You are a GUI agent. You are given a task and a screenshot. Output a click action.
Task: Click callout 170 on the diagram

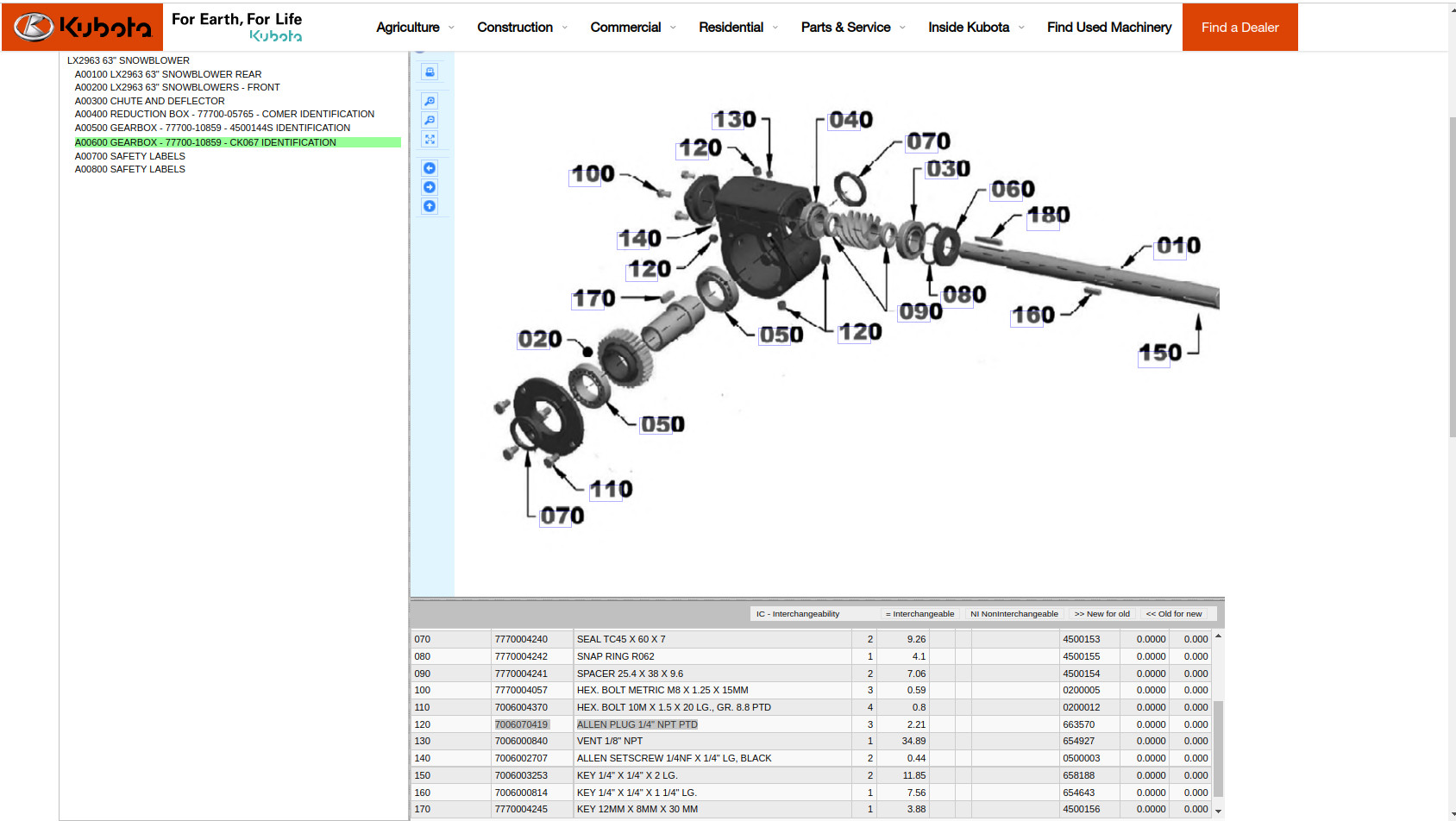594,299
